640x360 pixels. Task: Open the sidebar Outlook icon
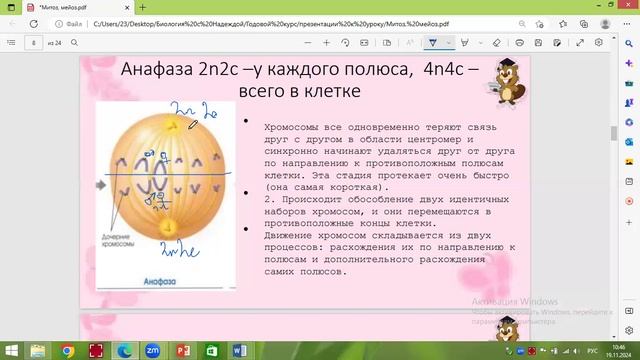pyautogui.click(x=629, y=142)
